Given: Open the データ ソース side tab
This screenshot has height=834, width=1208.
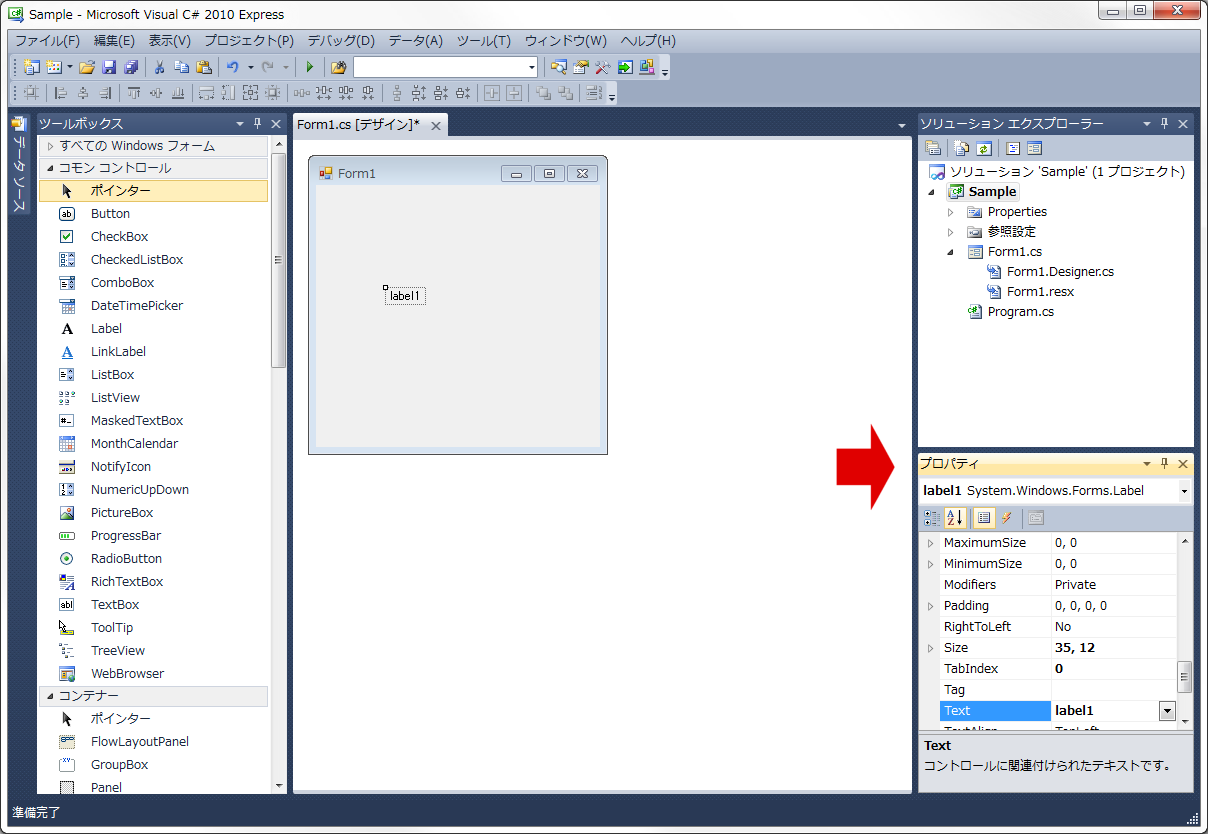Looking at the screenshot, I should tap(19, 165).
